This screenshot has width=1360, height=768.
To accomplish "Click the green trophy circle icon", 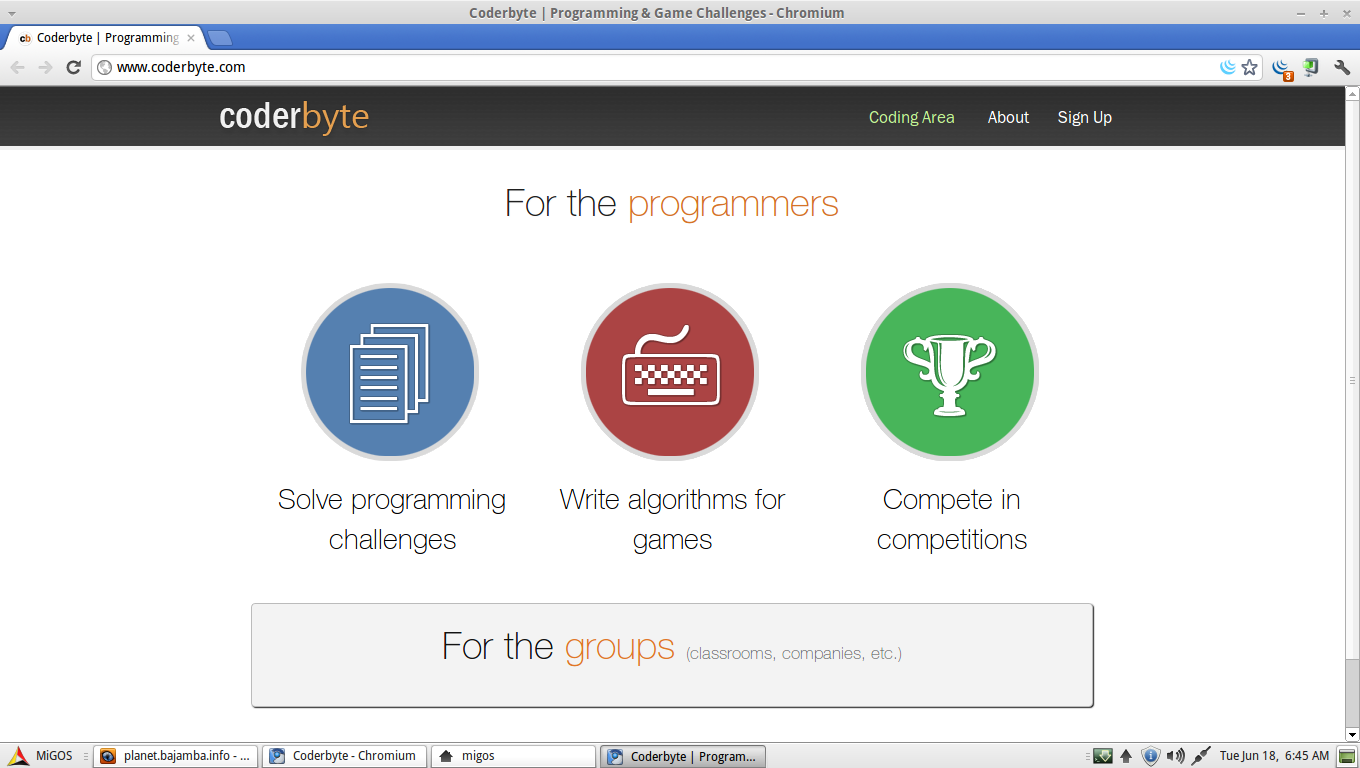I will 950,372.
